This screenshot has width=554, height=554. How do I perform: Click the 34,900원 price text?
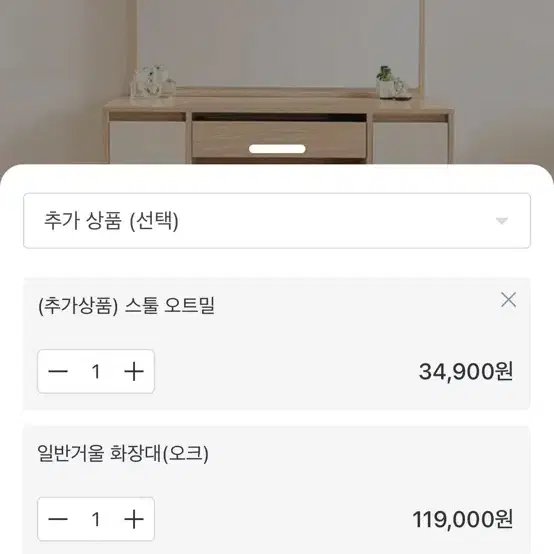coord(465,372)
